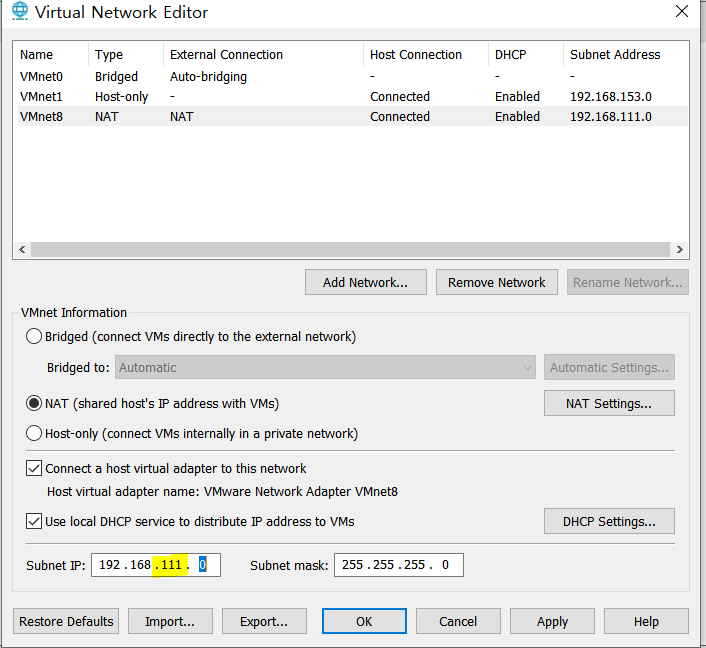The height and width of the screenshot is (648, 706).
Task: Open the Bridged to Automatic dropdown
Action: pyautogui.click(x=325, y=367)
